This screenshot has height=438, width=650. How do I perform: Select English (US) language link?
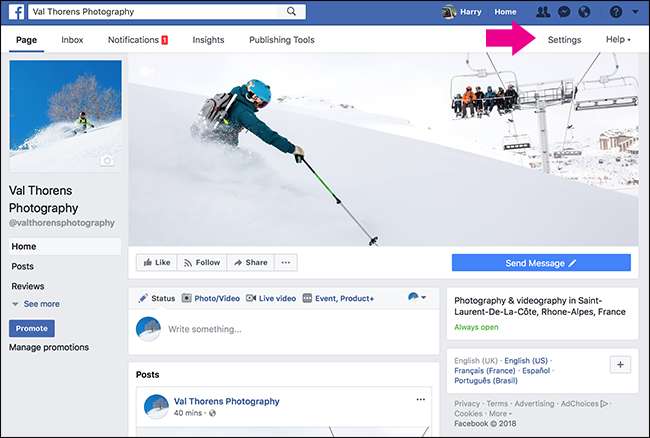pyautogui.click(x=526, y=361)
